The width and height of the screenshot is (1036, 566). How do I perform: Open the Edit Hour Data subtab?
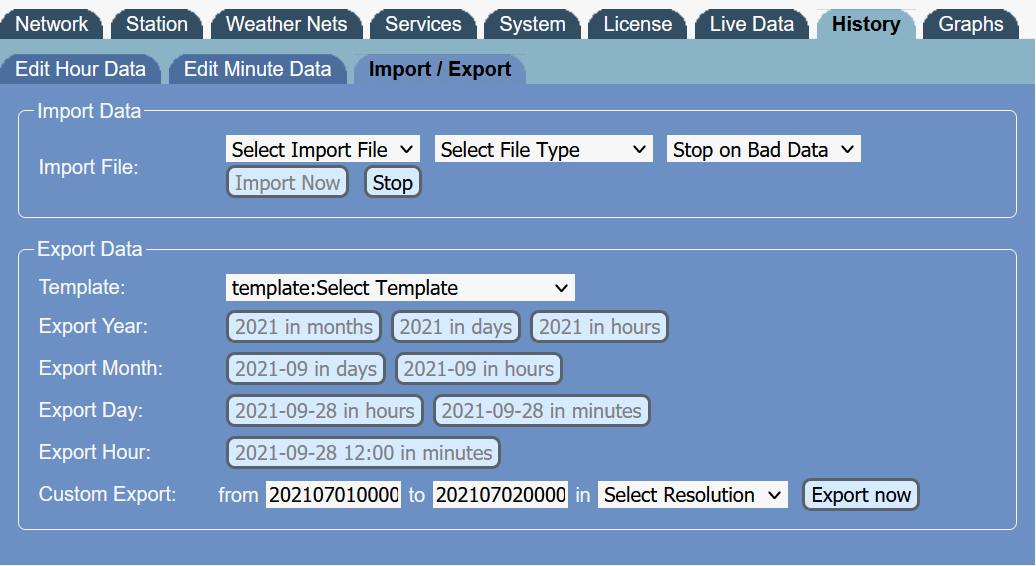click(x=80, y=69)
